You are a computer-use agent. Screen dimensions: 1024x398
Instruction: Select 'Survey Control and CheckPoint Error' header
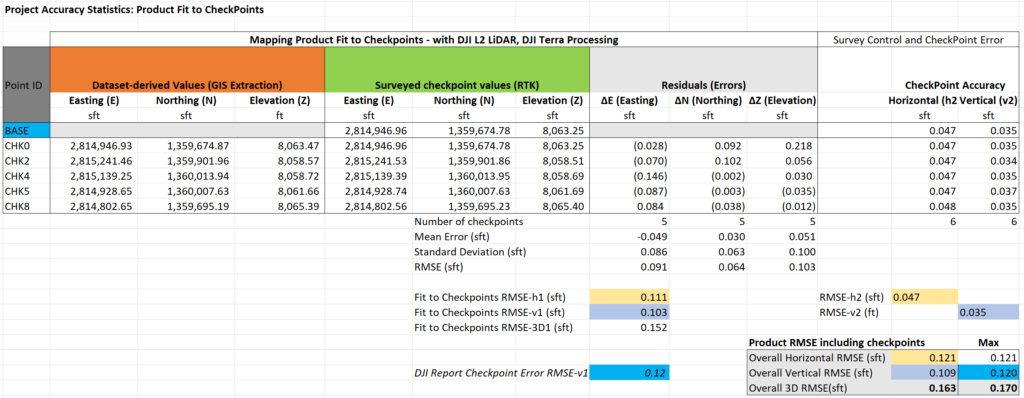click(918, 40)
